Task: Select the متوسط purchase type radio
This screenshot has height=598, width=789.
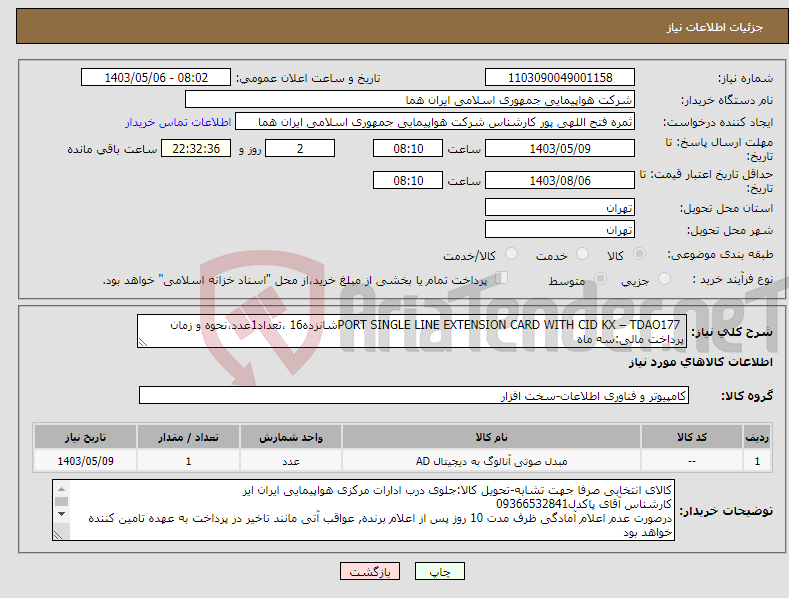Action: pos(600,278)
